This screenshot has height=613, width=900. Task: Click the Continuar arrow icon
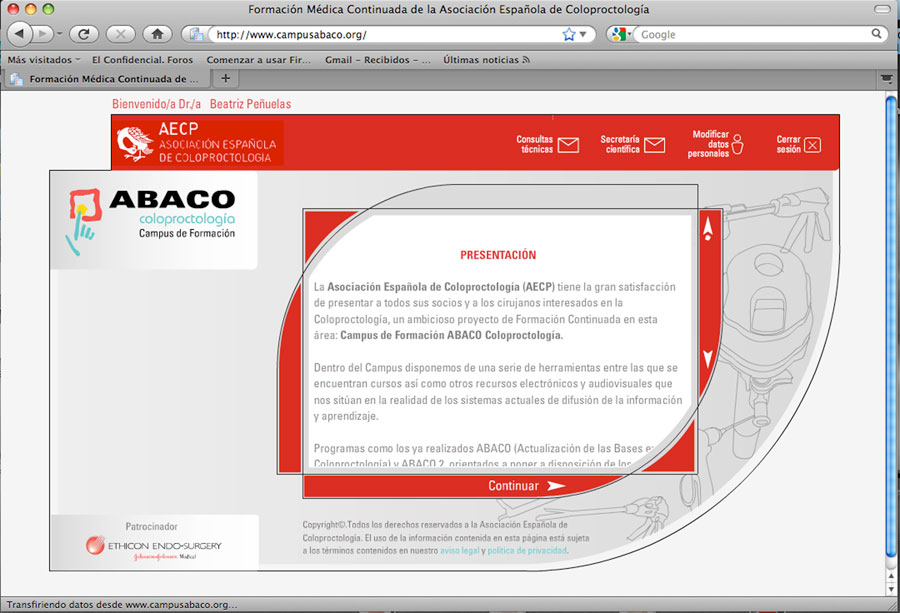[x=556, y=486]
